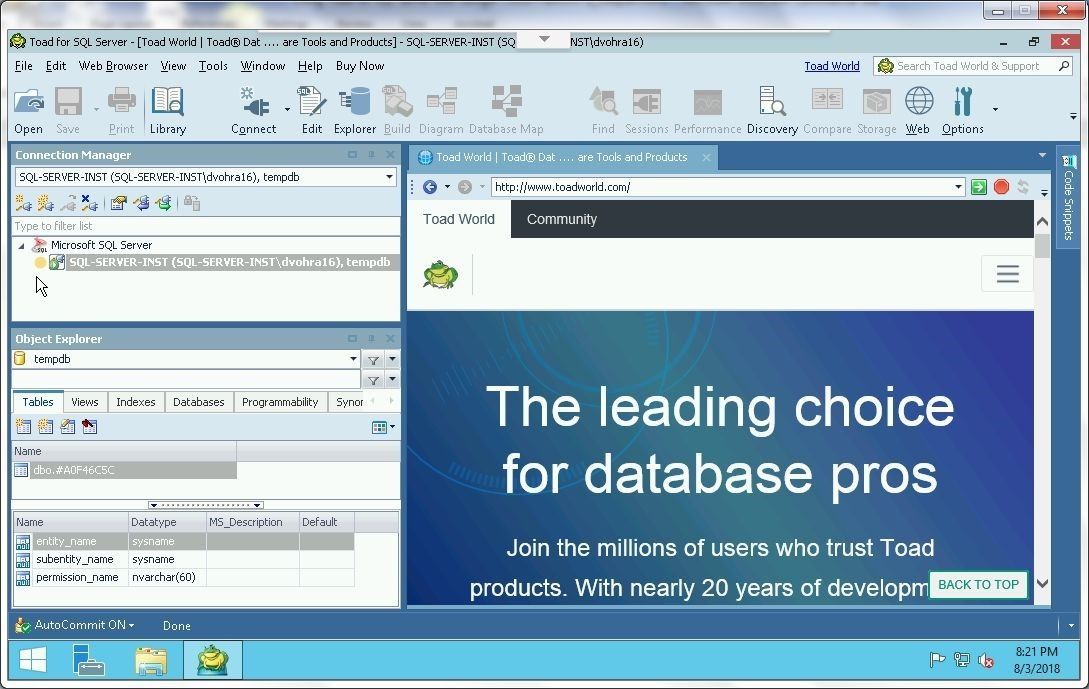This screenshot has width=1089, height=689.
Task: Open the Options tools icon
Action: tap(963, 102)
